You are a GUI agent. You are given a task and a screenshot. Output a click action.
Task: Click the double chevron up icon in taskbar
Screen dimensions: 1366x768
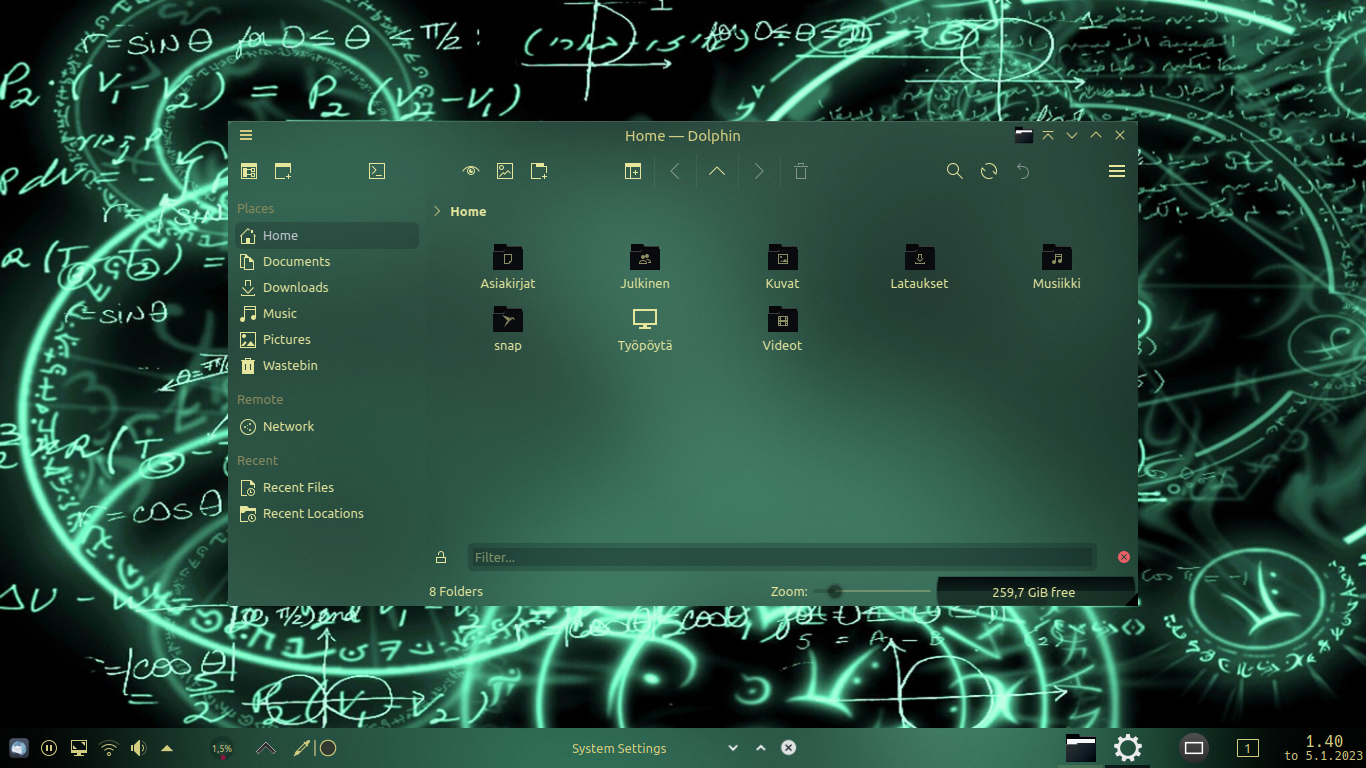point(266,748)
